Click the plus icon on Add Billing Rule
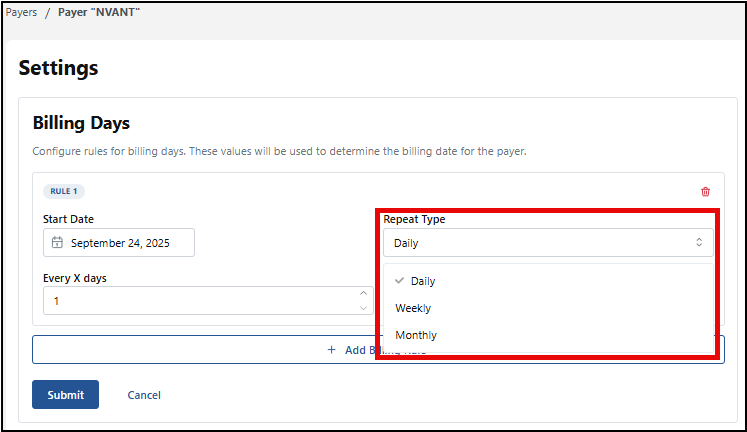Viewport: 747px width, 432px height. pyautogui.click(x=331, y=350)
